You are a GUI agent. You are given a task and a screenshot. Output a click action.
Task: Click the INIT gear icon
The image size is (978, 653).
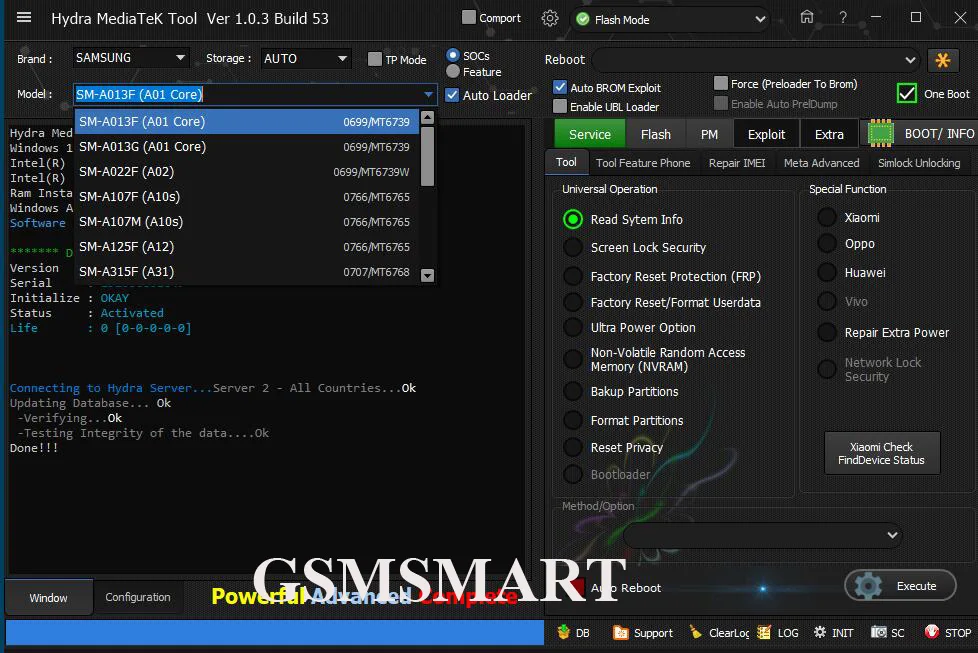point(820,632)
